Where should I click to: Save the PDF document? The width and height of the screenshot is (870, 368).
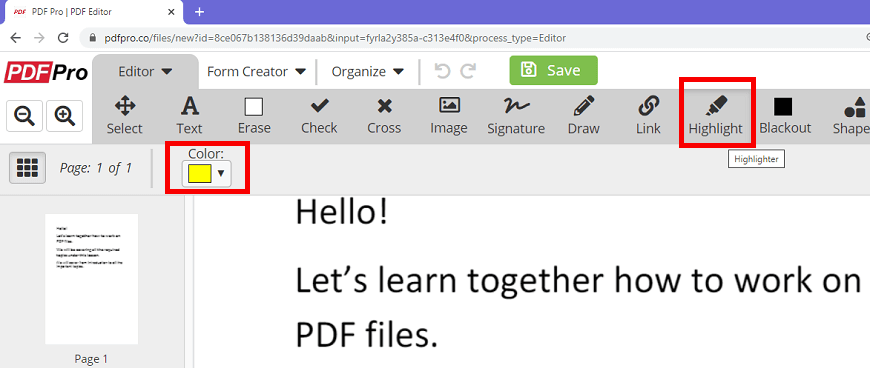(x=553, y=70)
